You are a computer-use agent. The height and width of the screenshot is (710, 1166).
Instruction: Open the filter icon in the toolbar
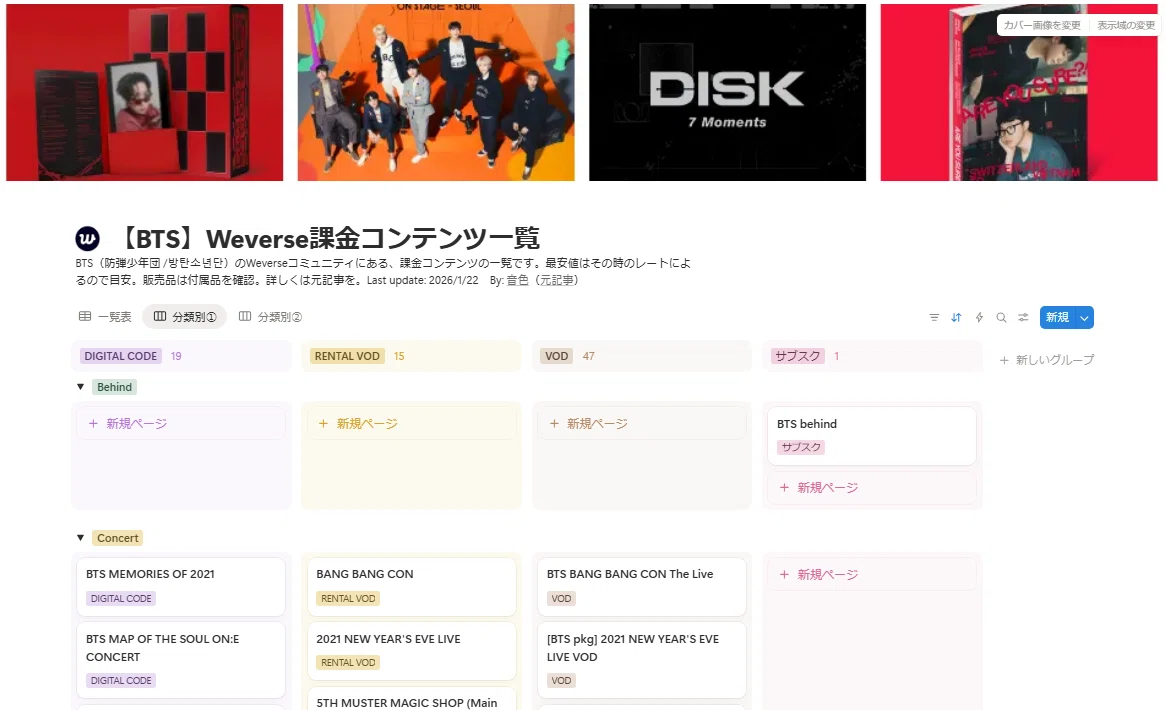tap(934, 317)
